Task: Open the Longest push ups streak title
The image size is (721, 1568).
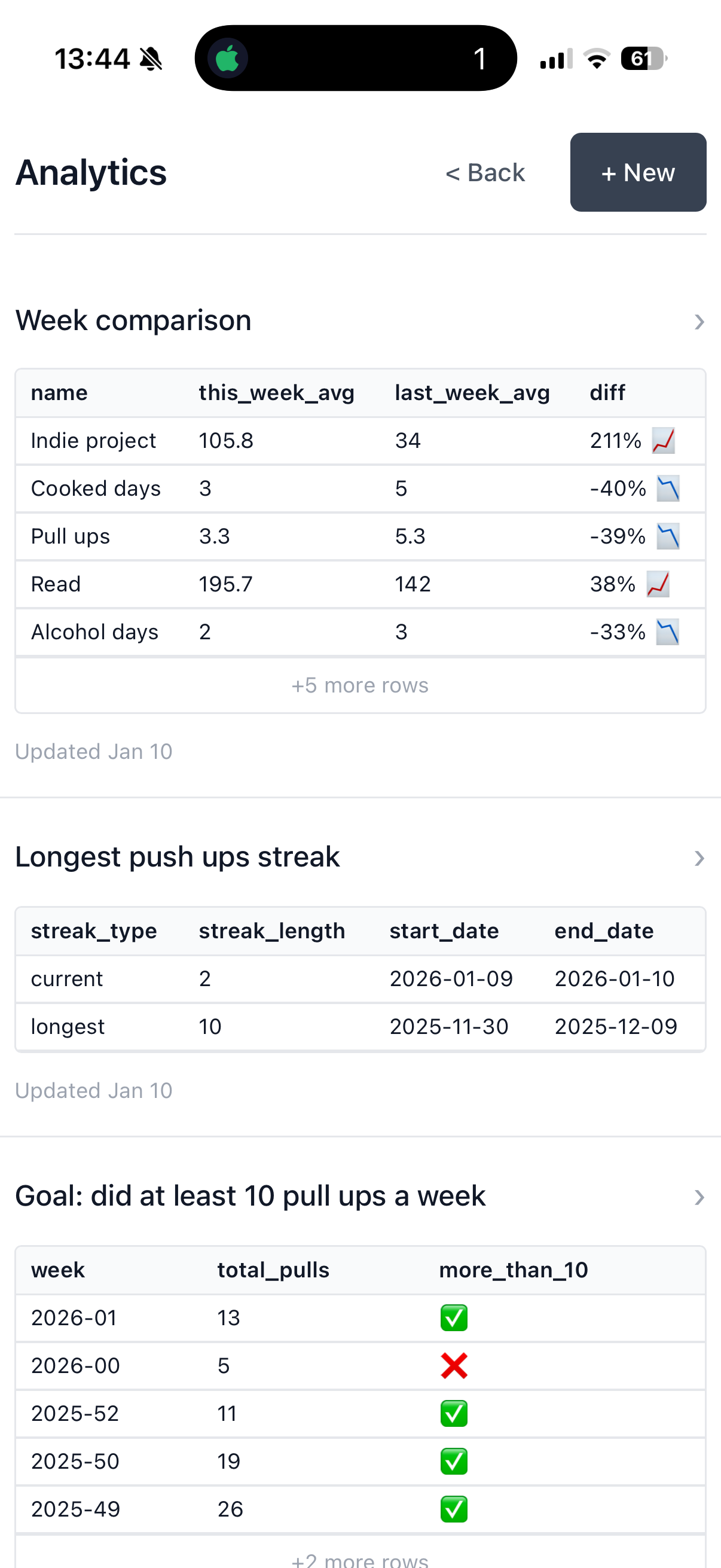Action: pos(177,857)
